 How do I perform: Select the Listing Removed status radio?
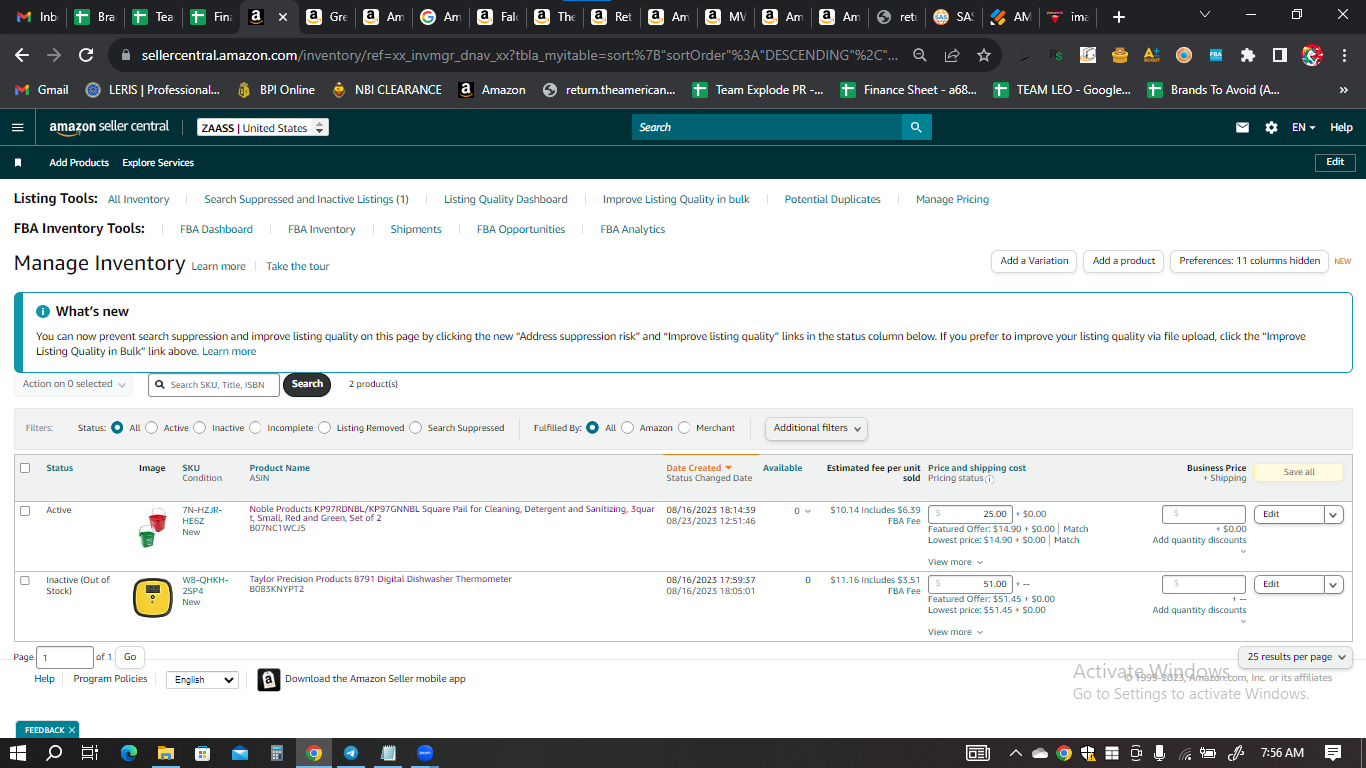pos(324,428)
